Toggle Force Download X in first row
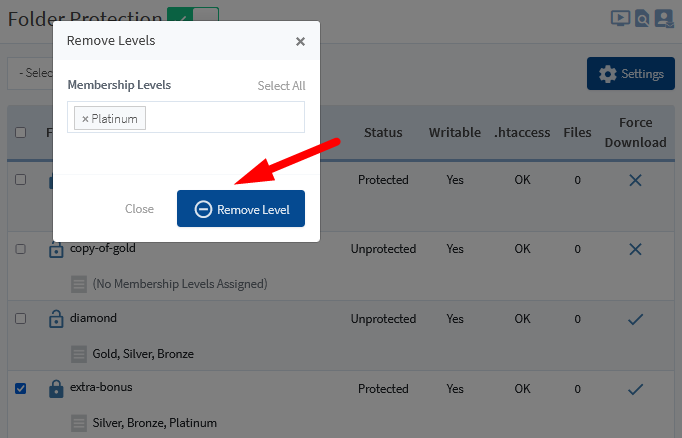Viewport: 682px width, 438px height. [635, 180]
